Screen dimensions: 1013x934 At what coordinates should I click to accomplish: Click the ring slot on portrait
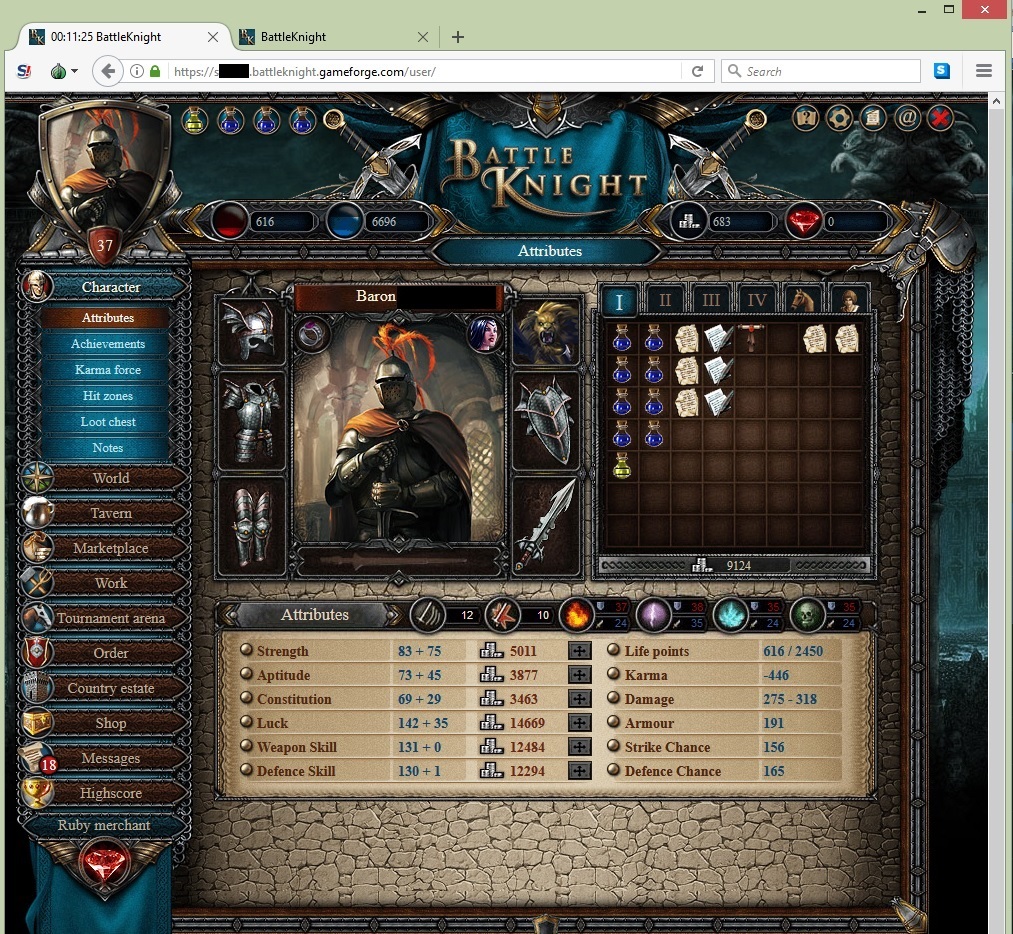pyautogui.click(x=313, y=334)
